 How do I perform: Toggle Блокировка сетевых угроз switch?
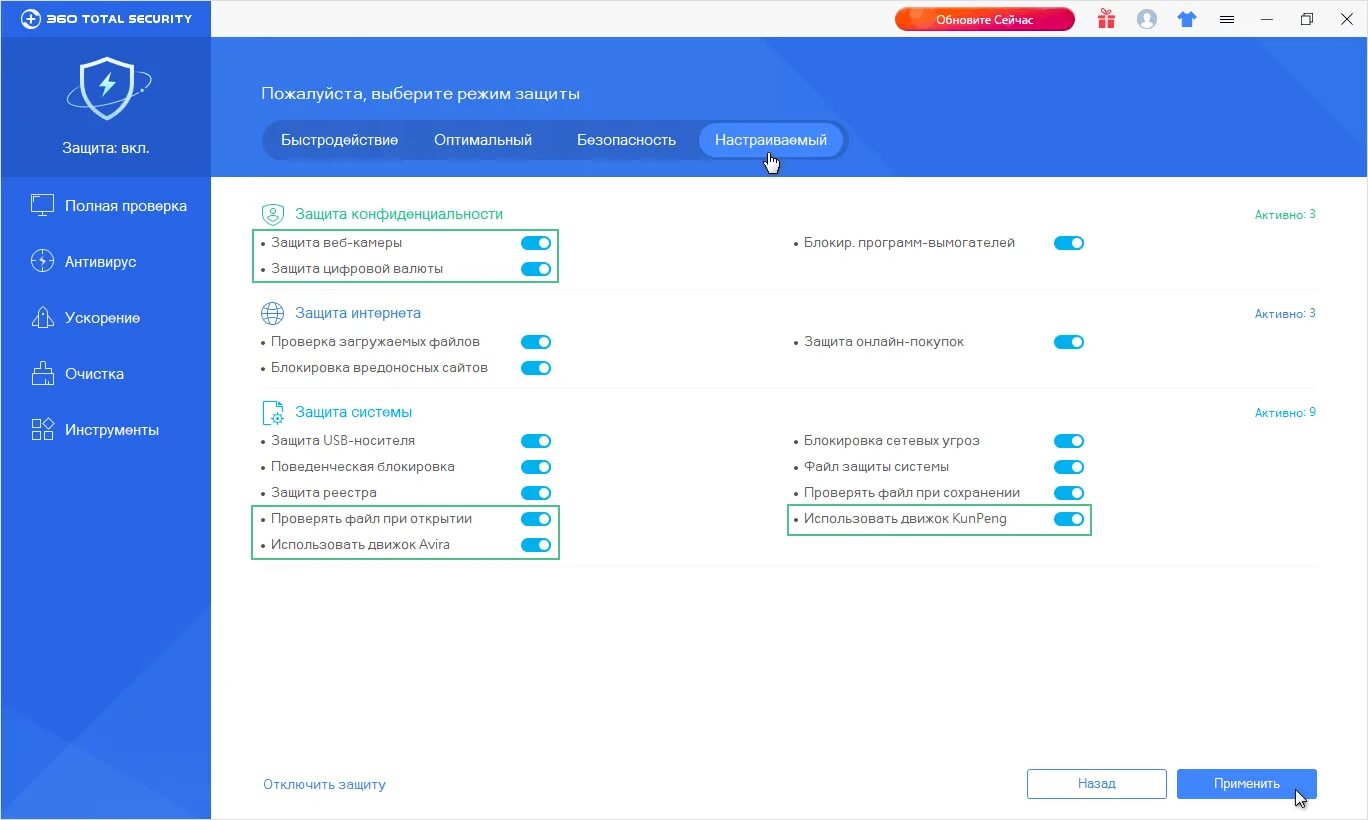click(x=1069, y=441)
